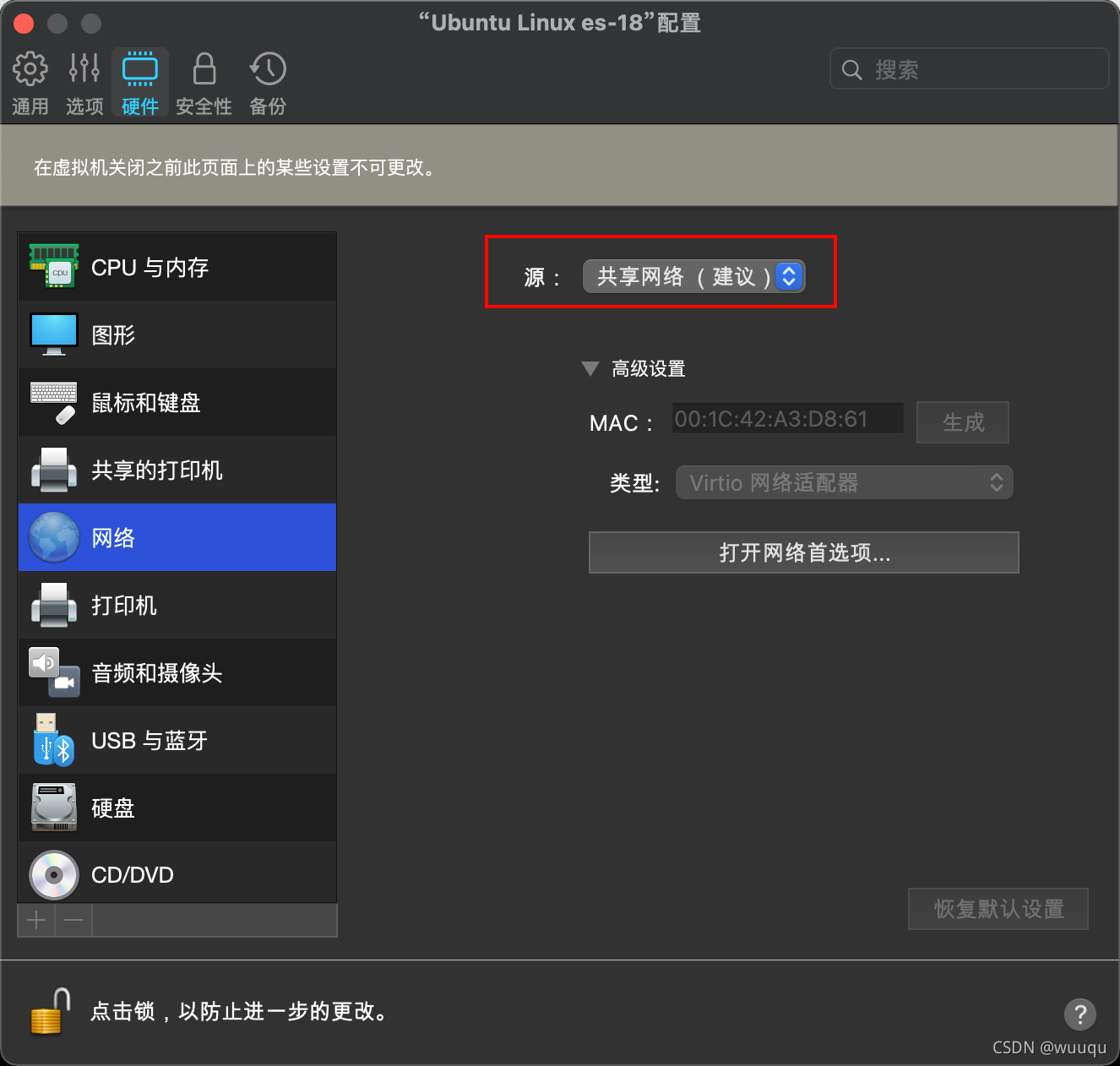Click the sound and camera icon
The width and height of the screenshot is (1120, 1066).
pyautogui.click(x=54, y=672)
